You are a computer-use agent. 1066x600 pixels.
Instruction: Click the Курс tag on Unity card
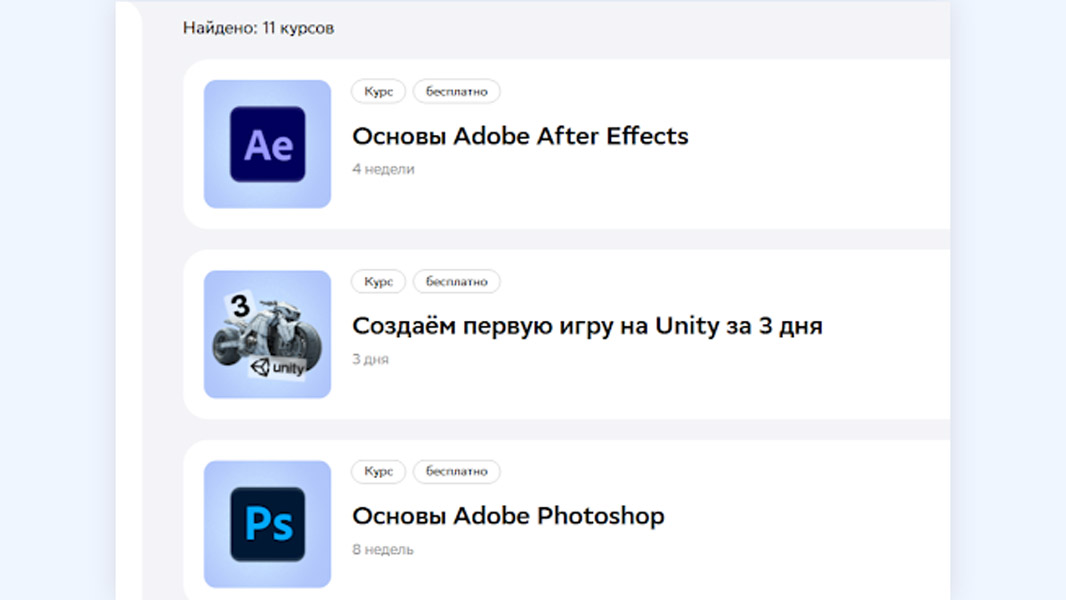click(378, 281)
